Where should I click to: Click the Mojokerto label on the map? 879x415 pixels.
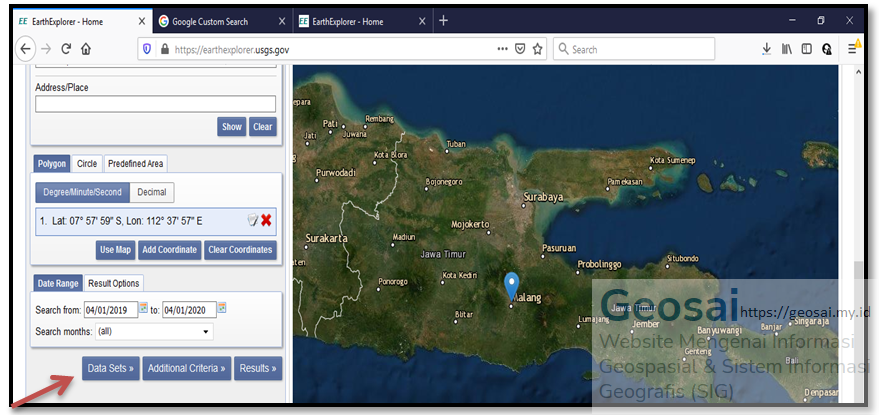pyautogui.click(x=470, y=225)
